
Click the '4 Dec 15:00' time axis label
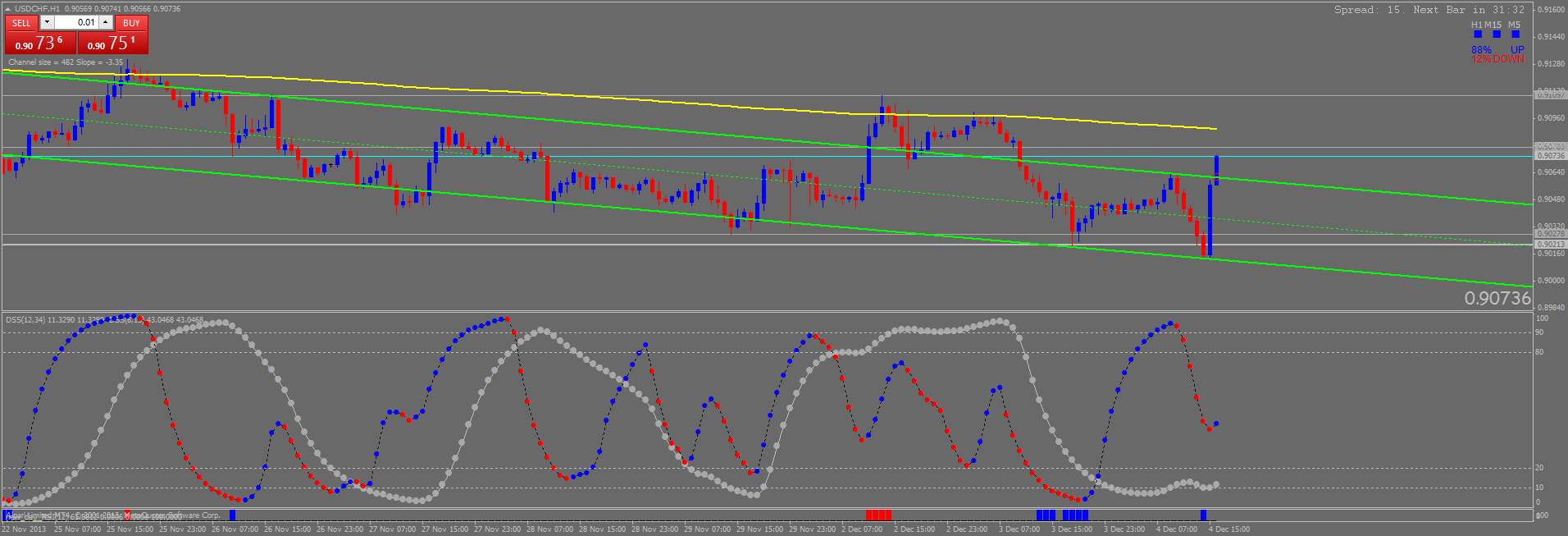[x=1229, y=529]
